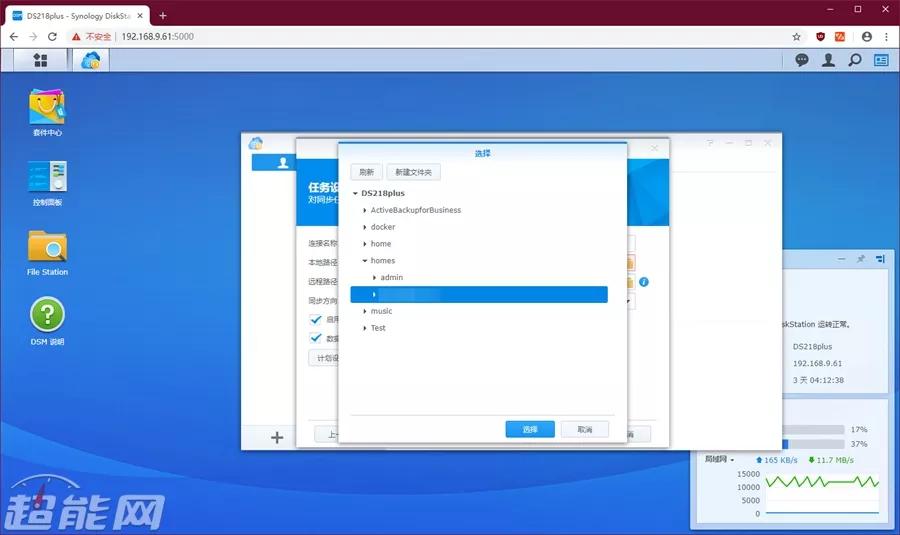Collapse the DS218plus root node

(355, 193)
